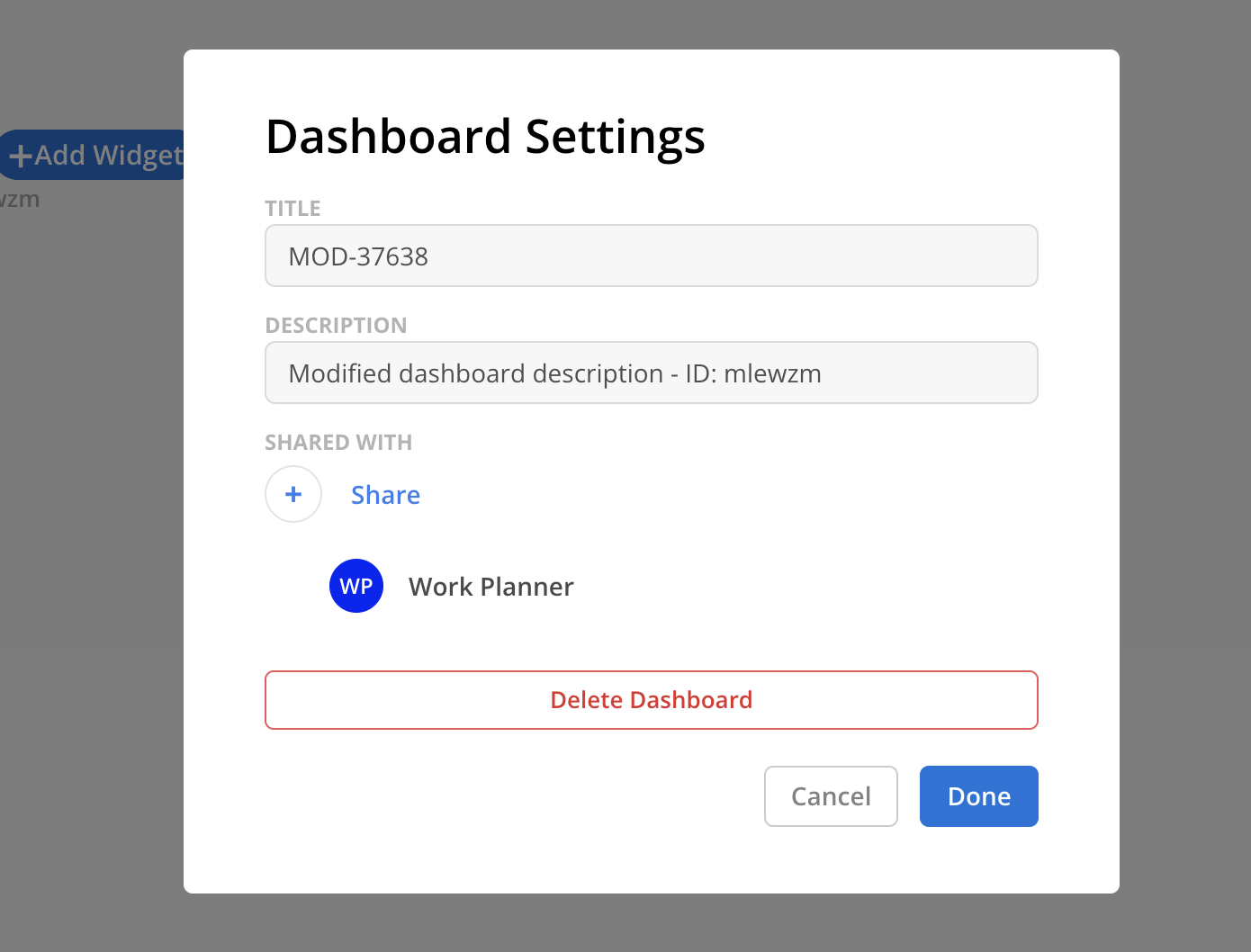Click the Add Widget button text
The image size is (1251, 952).
pyautogui.click(x=108, y=156)
